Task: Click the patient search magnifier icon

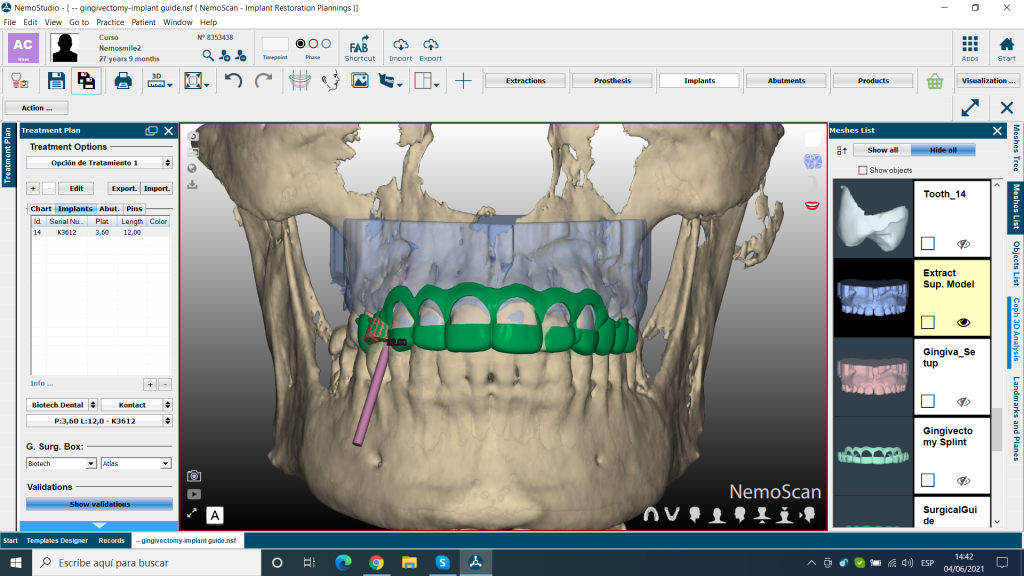Action: [x=208, y=56]
